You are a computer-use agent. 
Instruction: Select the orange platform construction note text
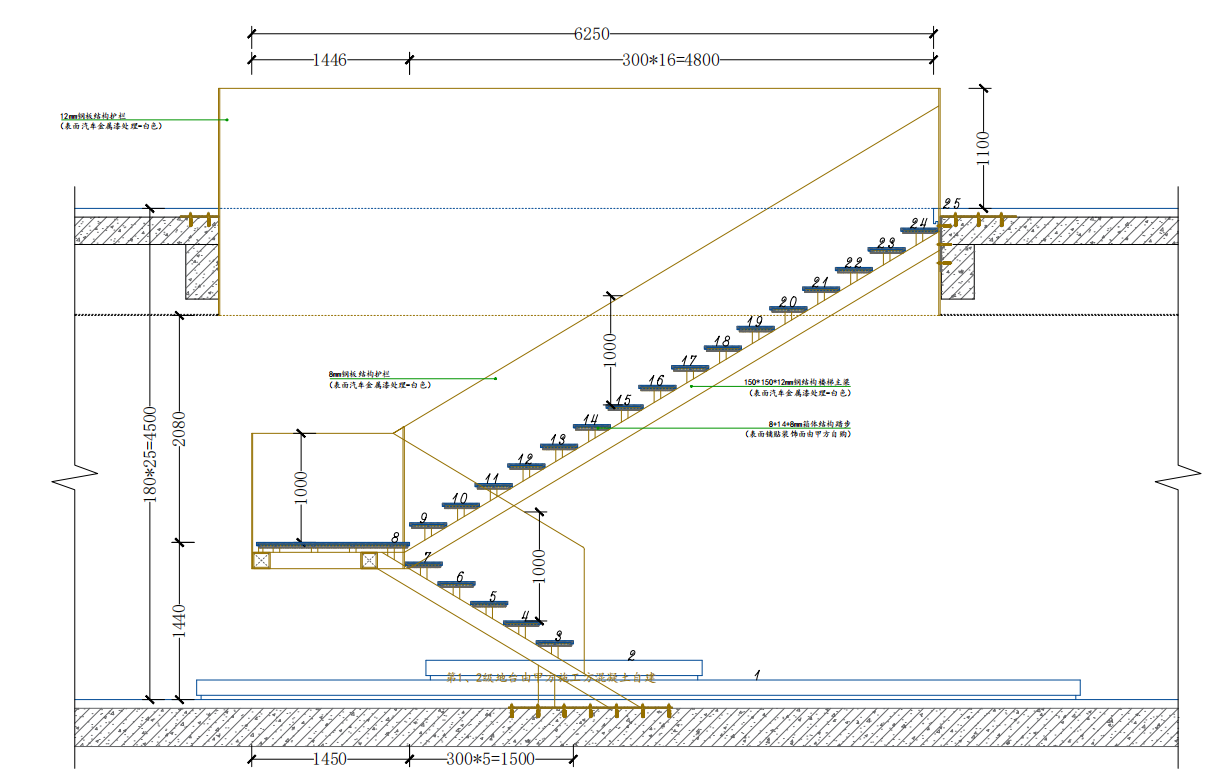coord(550,678)
